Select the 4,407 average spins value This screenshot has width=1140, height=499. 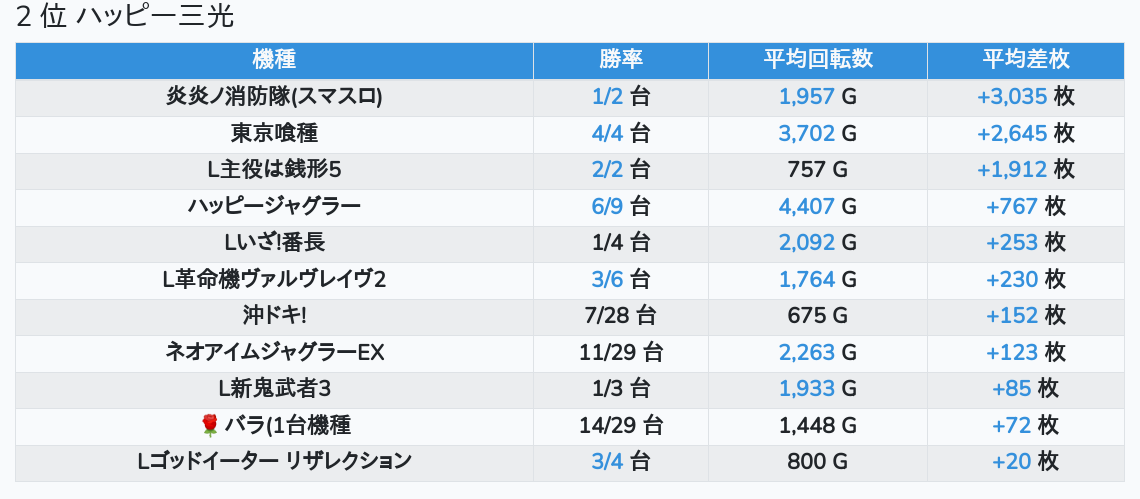coord(806,207)
